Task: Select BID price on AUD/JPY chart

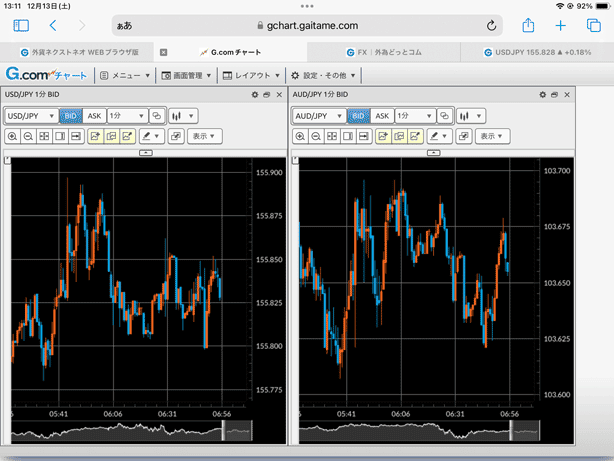Action: click(x=358, y=116)
